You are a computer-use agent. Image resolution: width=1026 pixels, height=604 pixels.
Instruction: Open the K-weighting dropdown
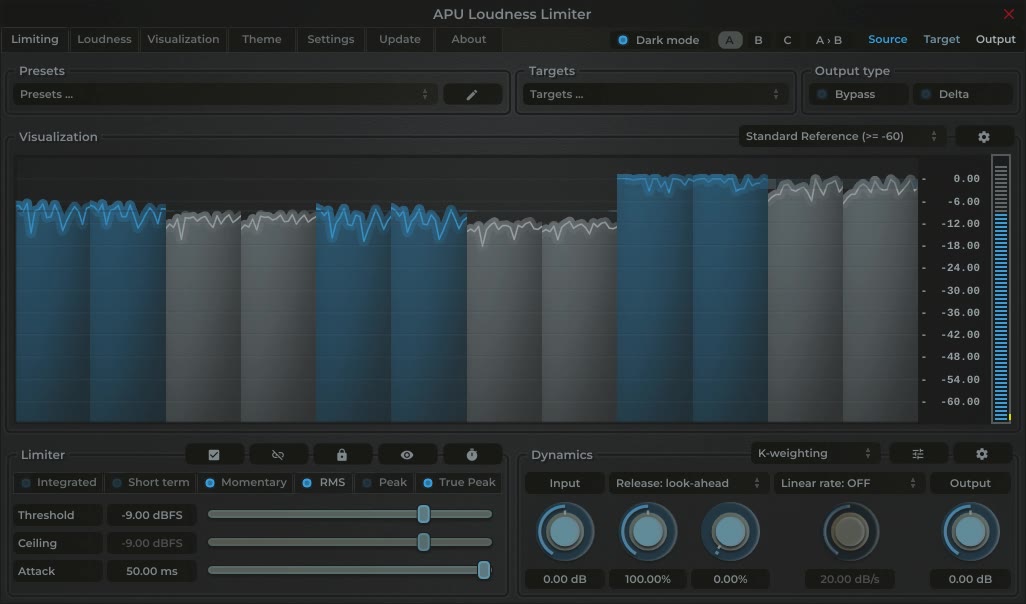(x=815, y=453)
